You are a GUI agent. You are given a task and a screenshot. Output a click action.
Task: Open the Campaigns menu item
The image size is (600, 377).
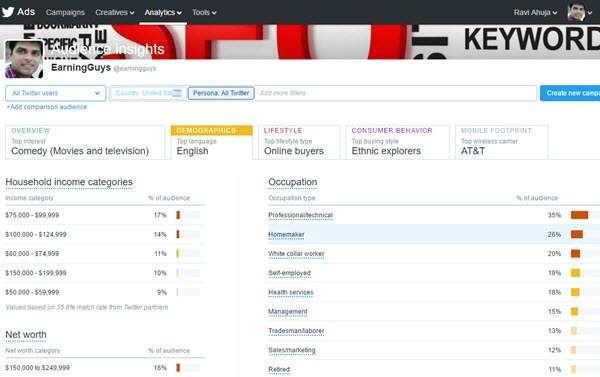click(x=65, y=12)
